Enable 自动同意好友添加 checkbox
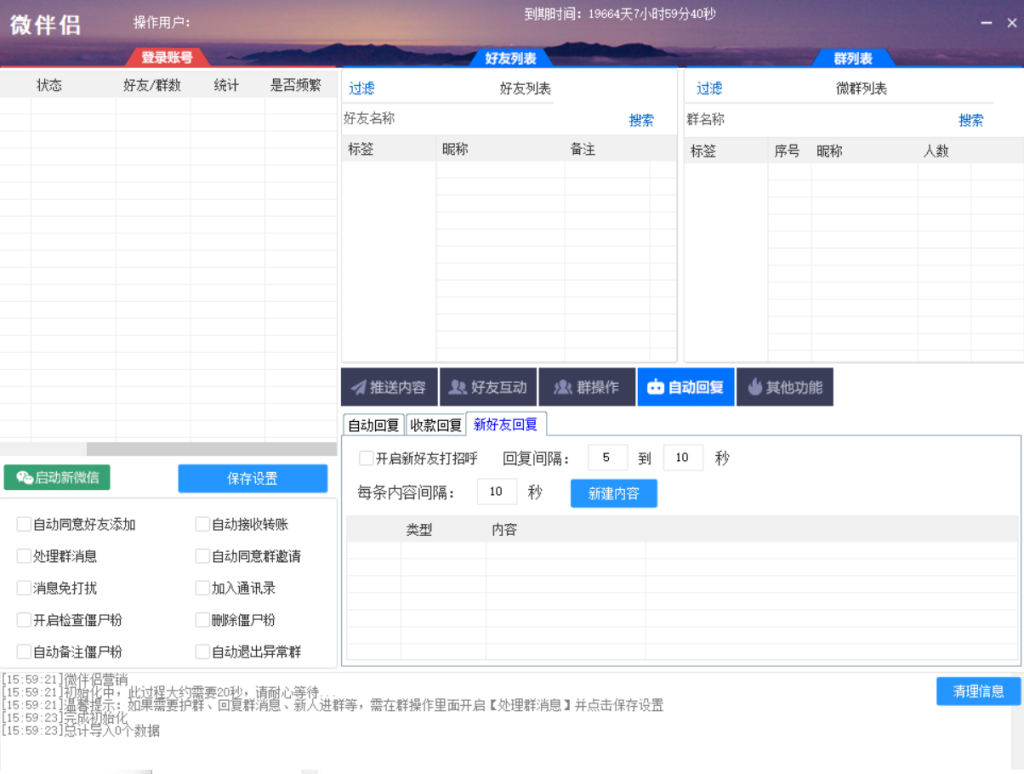 pos(24,525)
